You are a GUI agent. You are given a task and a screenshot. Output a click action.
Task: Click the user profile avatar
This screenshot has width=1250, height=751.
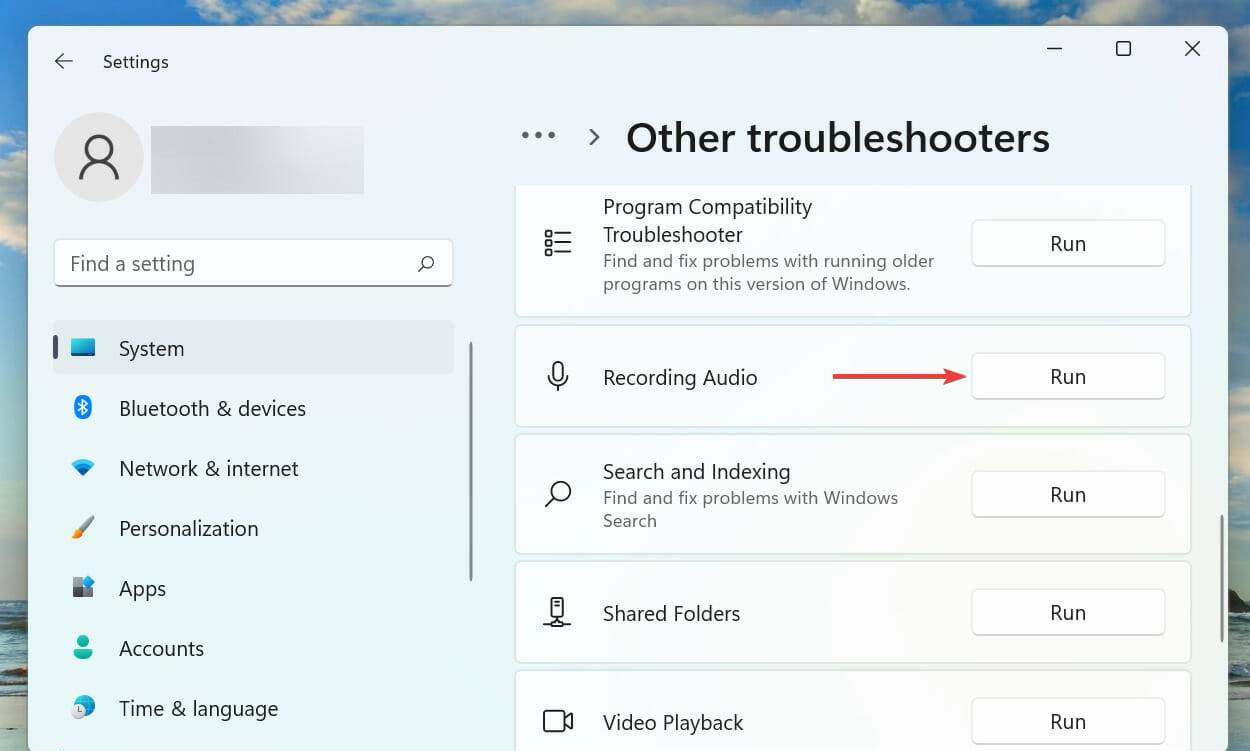point(99,158)
